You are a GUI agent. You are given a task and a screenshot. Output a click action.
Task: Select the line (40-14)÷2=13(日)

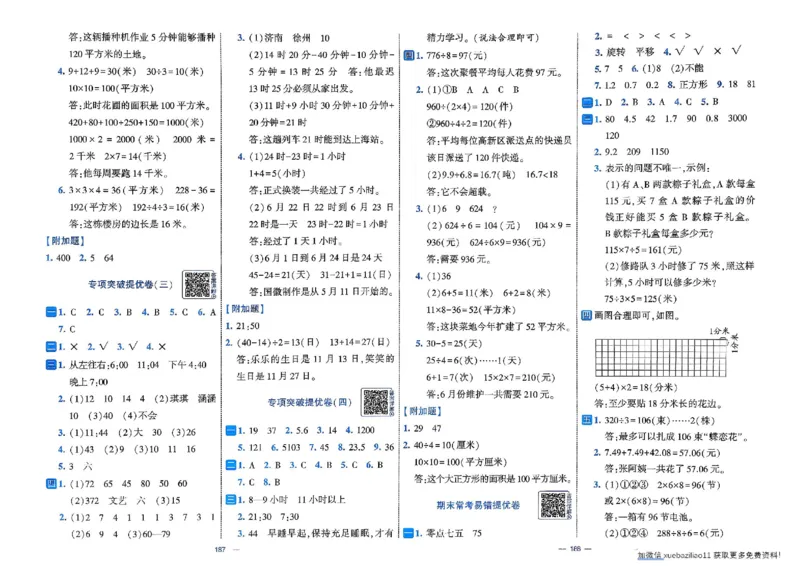pos(277,342)
